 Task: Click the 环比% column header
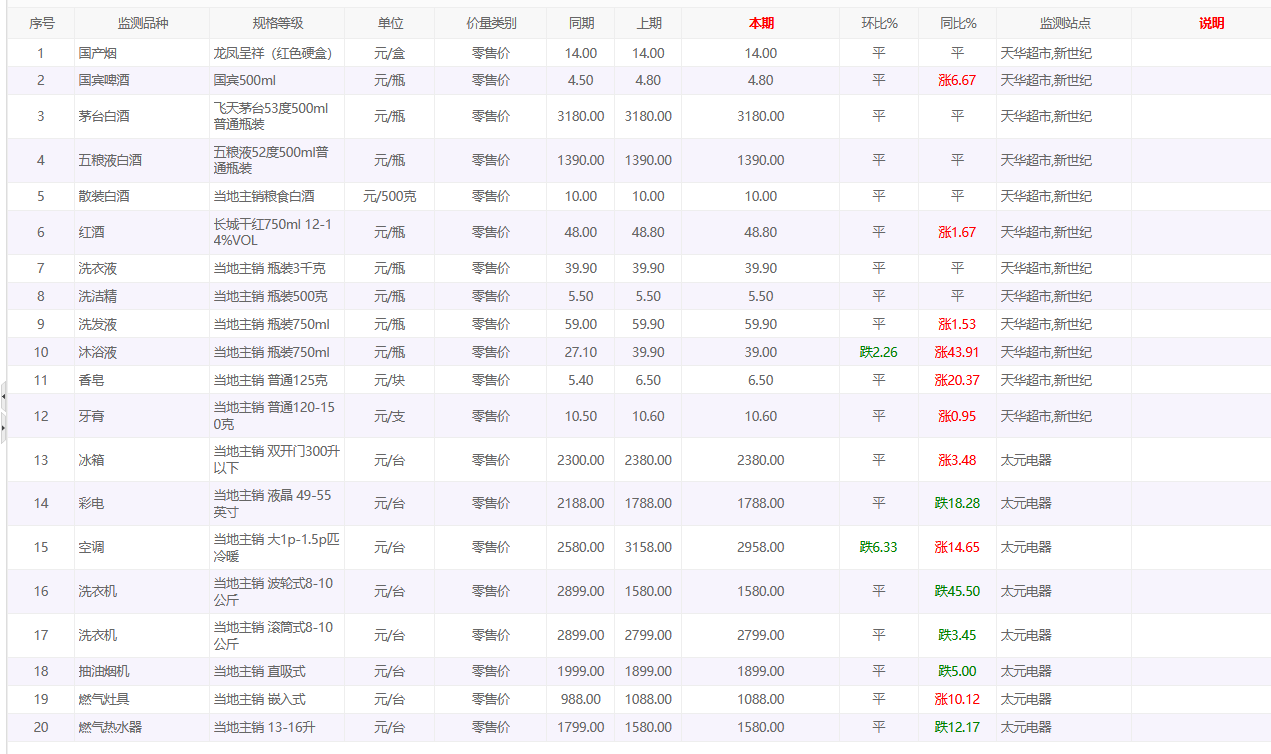coord(879,23)
